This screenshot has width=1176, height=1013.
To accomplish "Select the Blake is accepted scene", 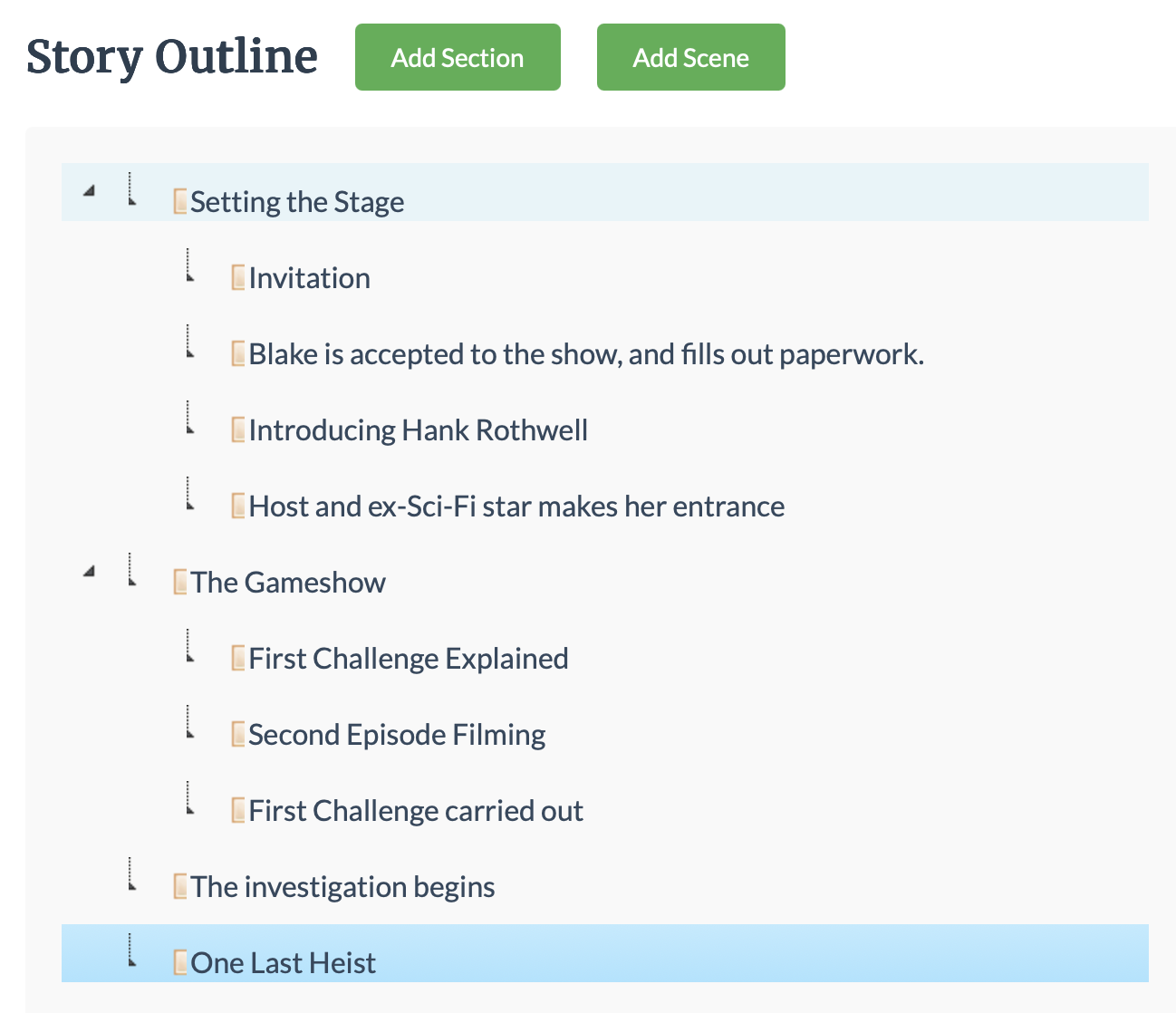I will [x=585, y=354].
